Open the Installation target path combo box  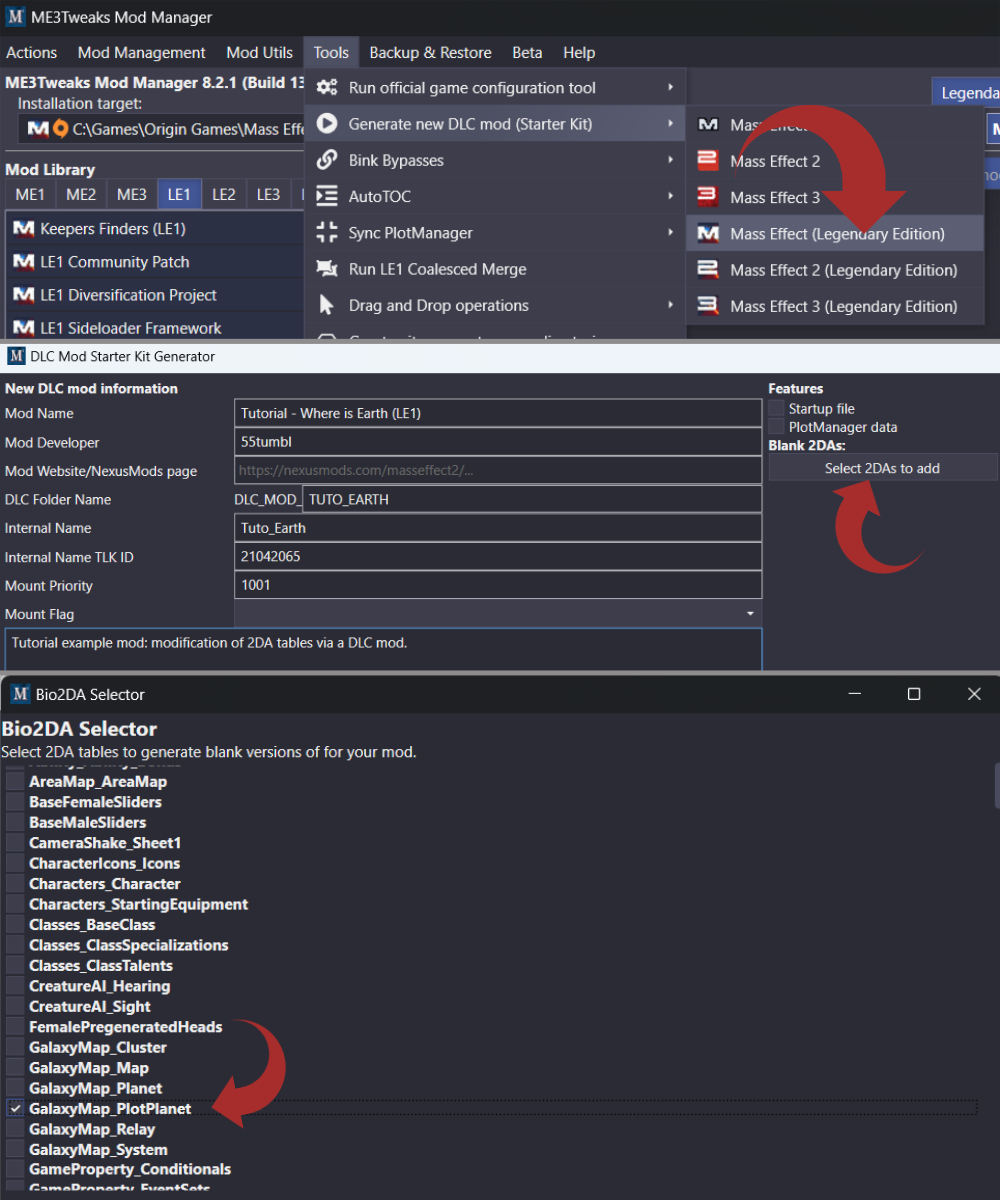click(x=162, y=129)
